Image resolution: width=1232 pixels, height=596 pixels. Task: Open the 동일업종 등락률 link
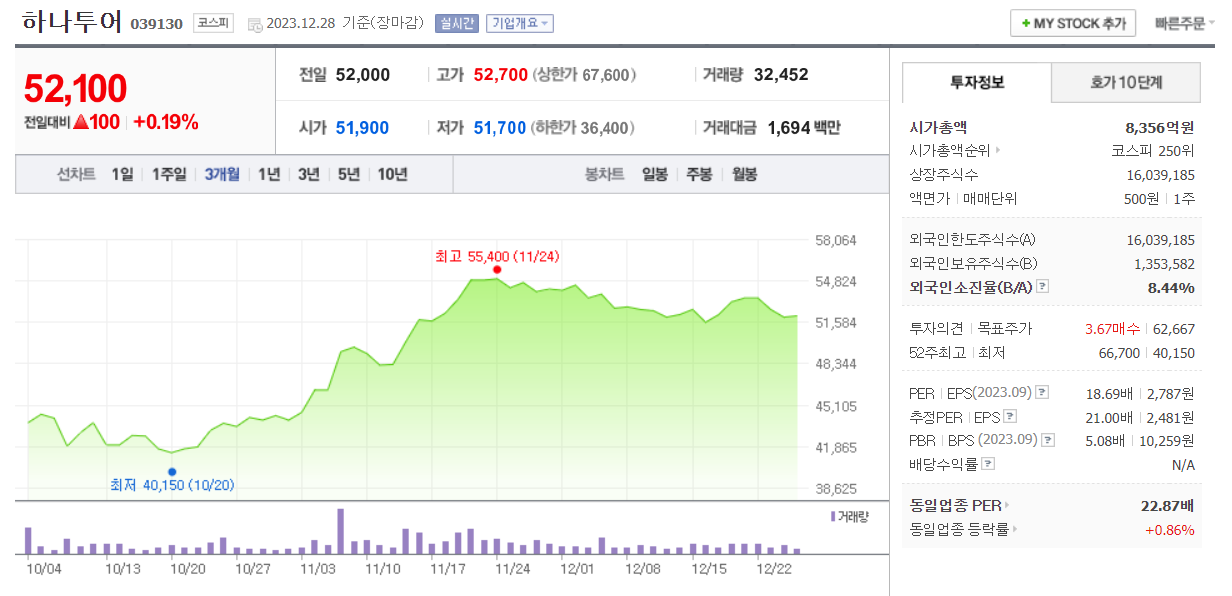(964, 529)
